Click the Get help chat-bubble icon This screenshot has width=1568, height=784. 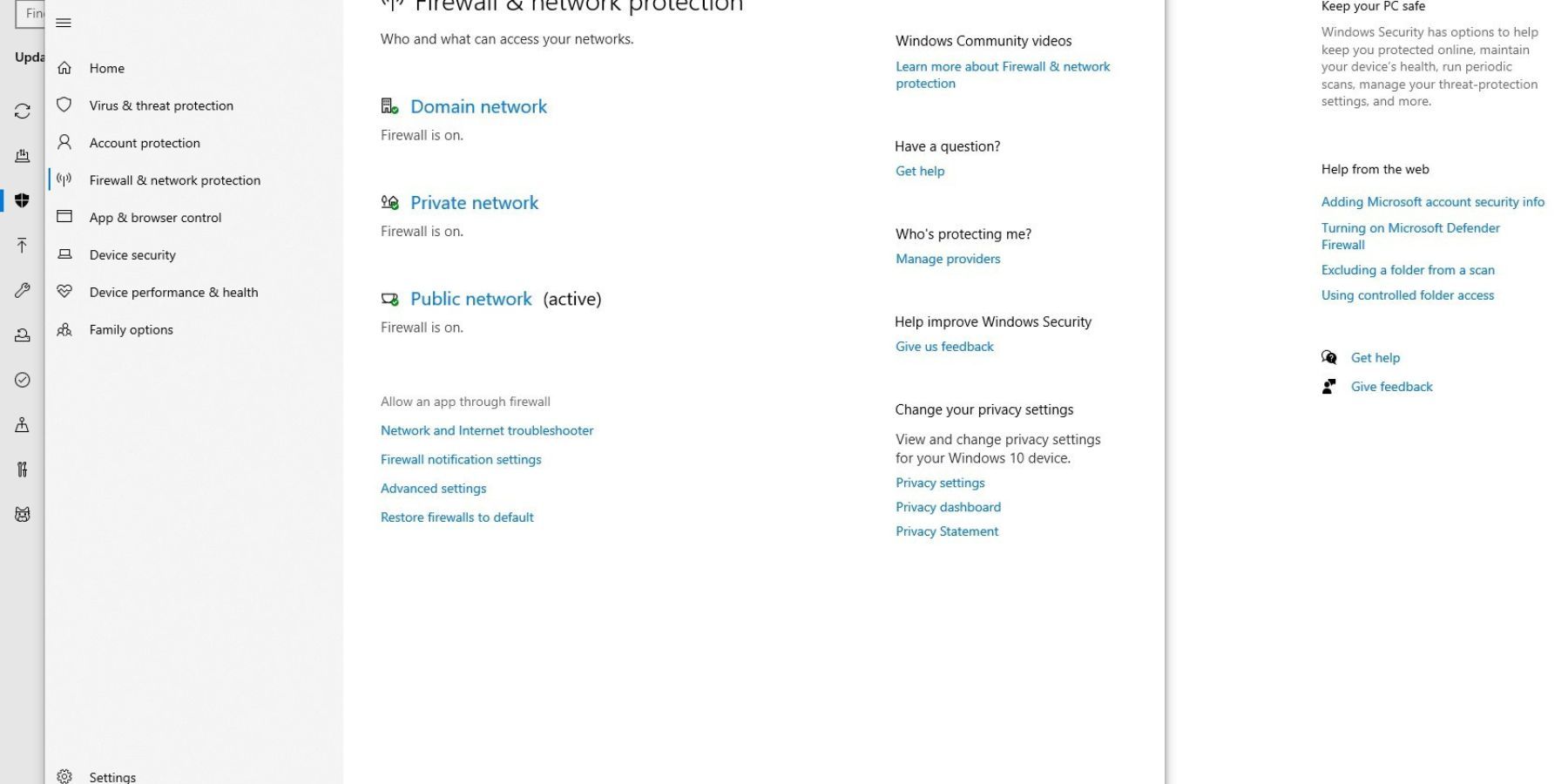(x=1329, y=357)
